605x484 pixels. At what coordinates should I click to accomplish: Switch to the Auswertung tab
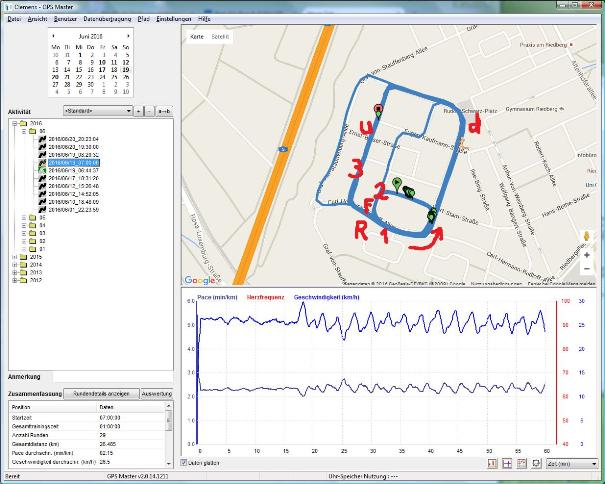click(157, 394)
